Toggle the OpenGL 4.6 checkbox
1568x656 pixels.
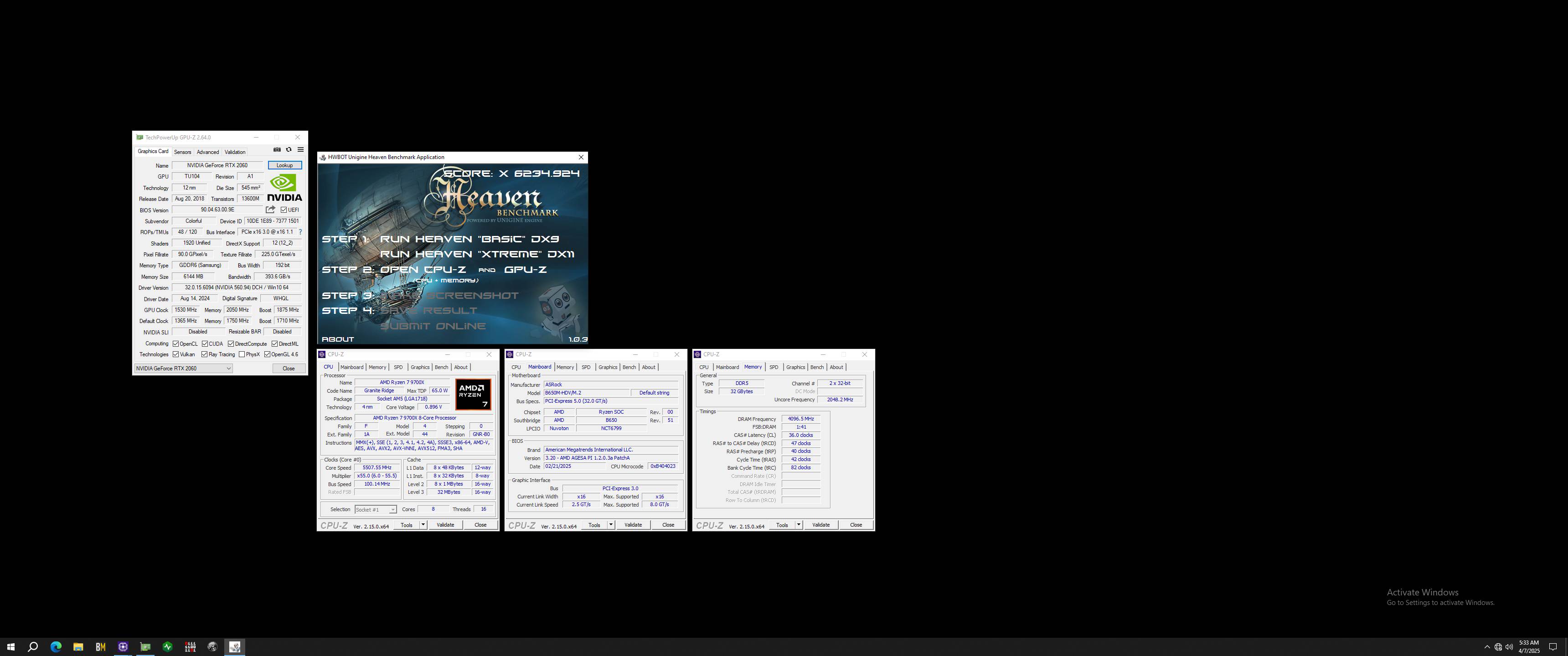(267, 354)
